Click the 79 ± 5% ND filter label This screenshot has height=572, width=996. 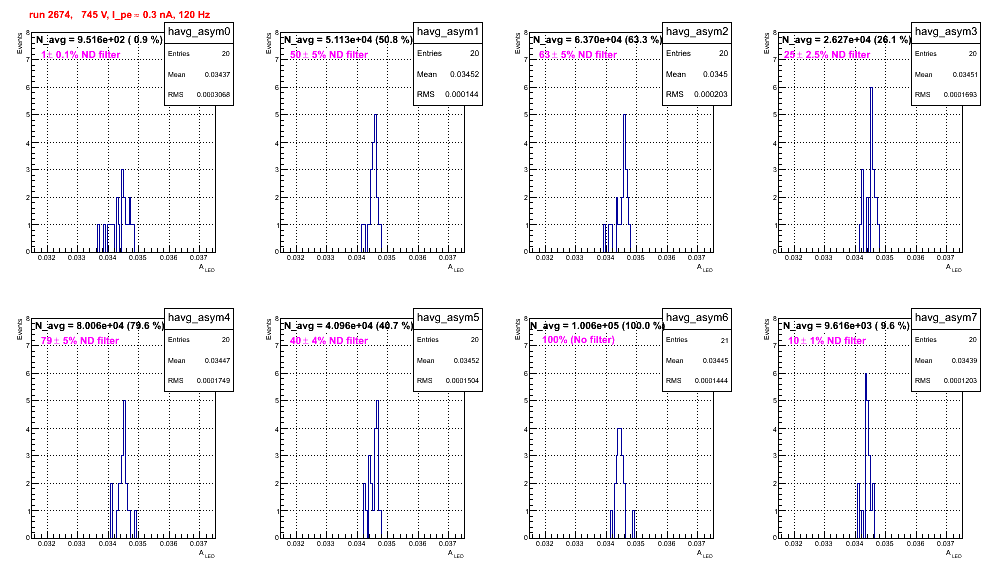[x=80, y=341]
